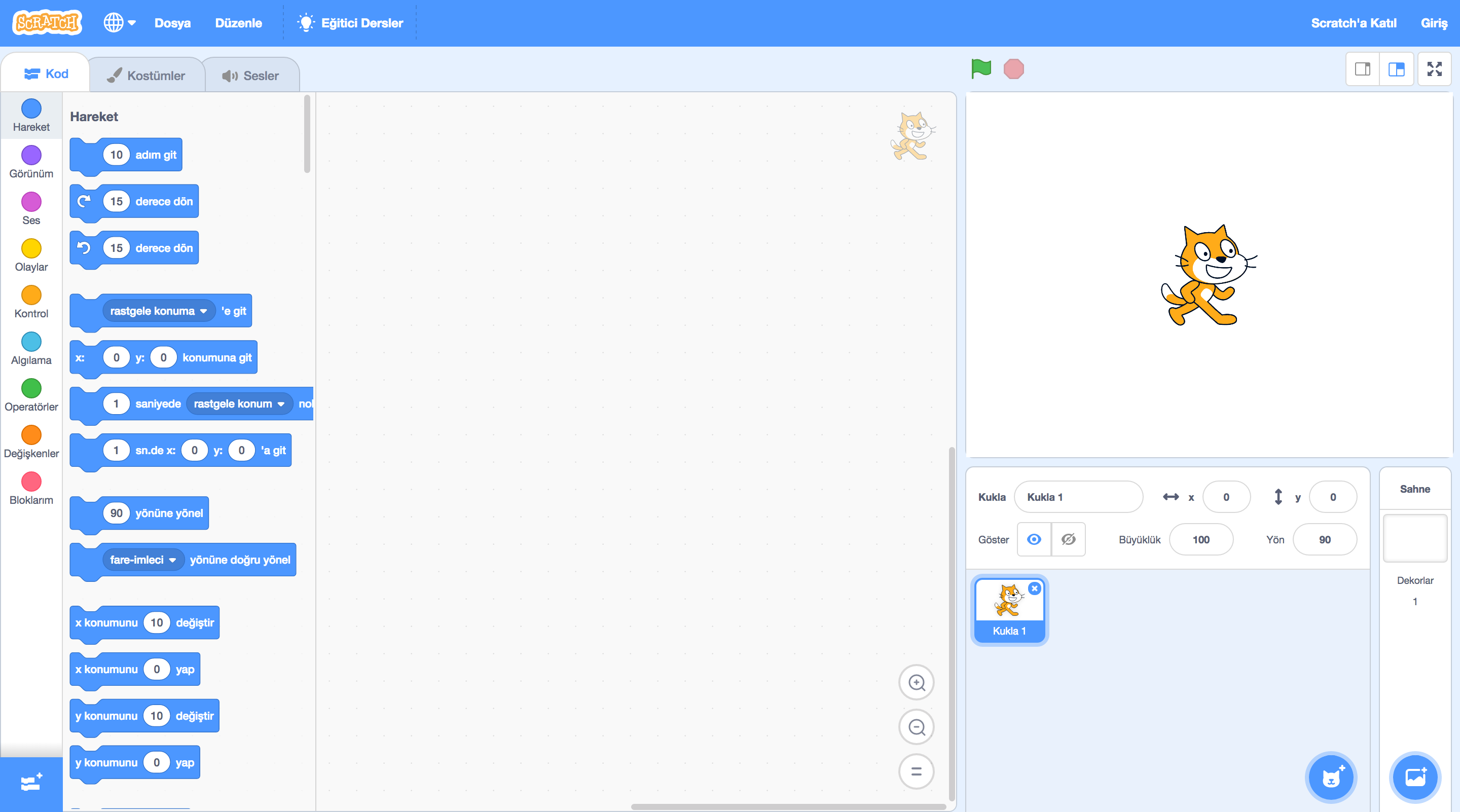Switch to the Kostümler tab

146,76
